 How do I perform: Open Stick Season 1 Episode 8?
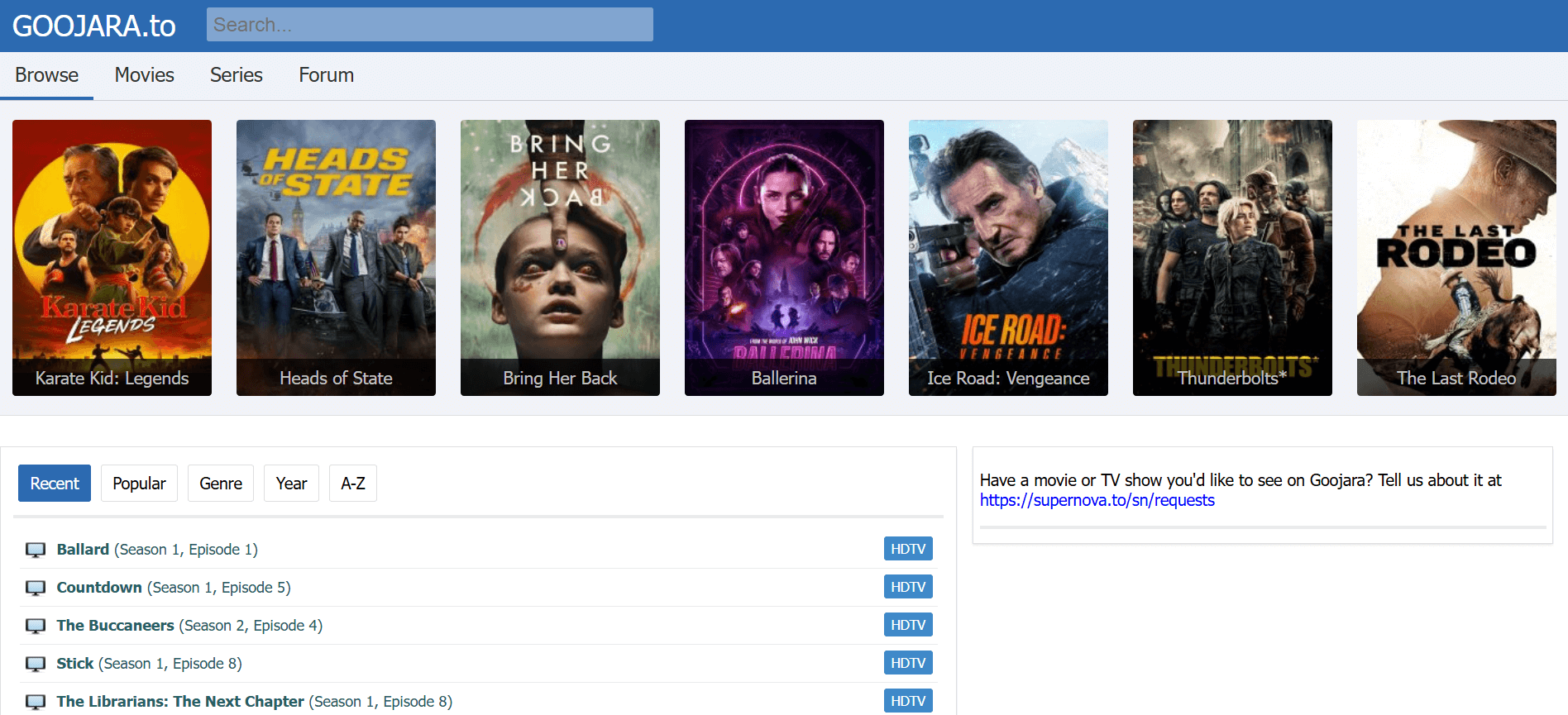point(149,664)
